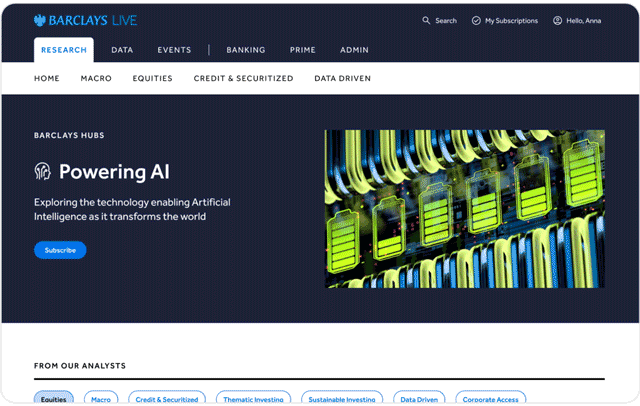Image resolution: width=640 pixels, height=406 pixels.
Task: Click the search magnifier icon
Action: tap(427, 20)
